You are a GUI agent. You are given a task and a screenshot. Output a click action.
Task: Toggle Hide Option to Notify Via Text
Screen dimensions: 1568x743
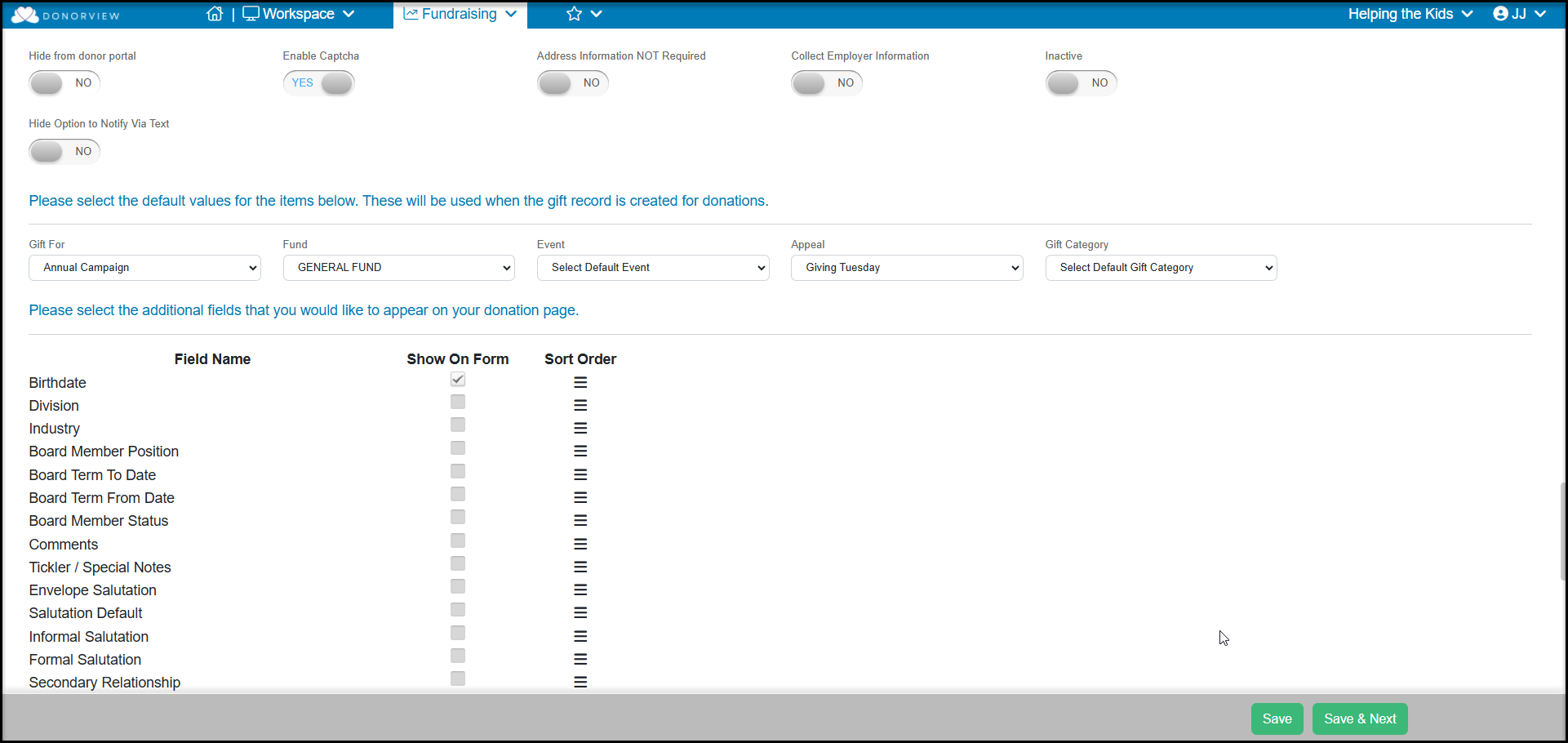(x=64, y=151)
